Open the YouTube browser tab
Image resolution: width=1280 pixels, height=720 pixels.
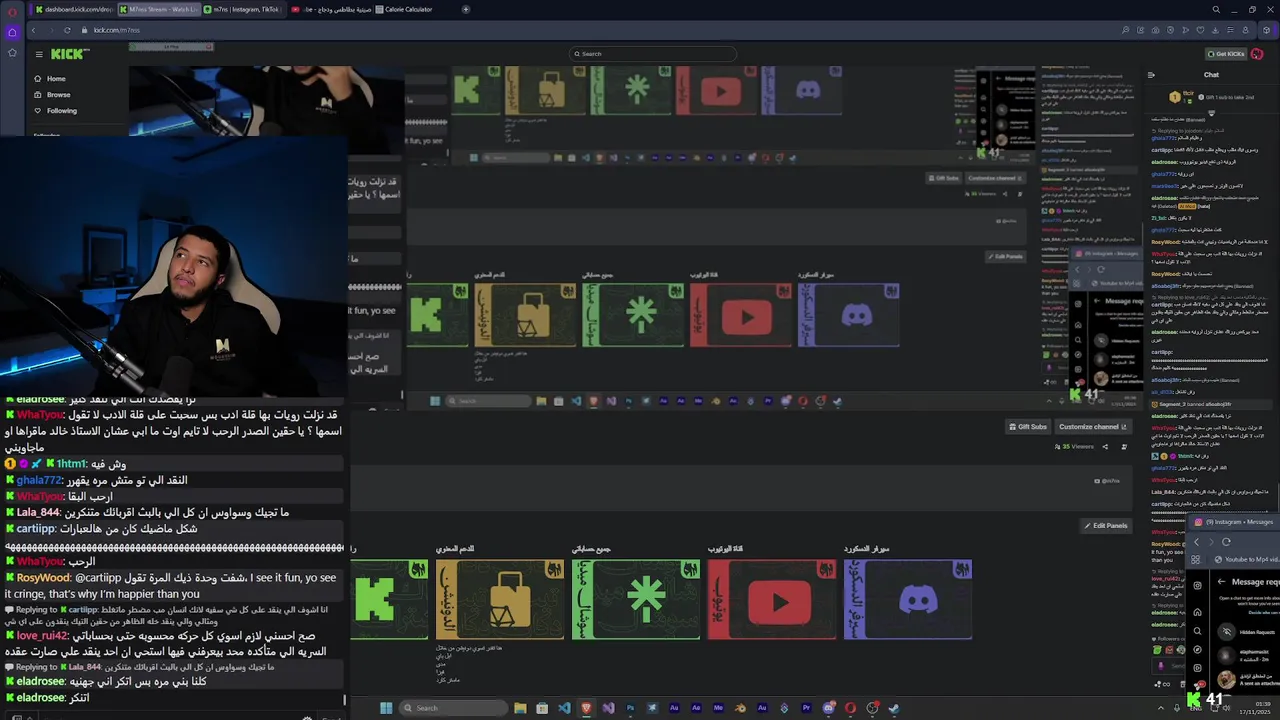330,9
